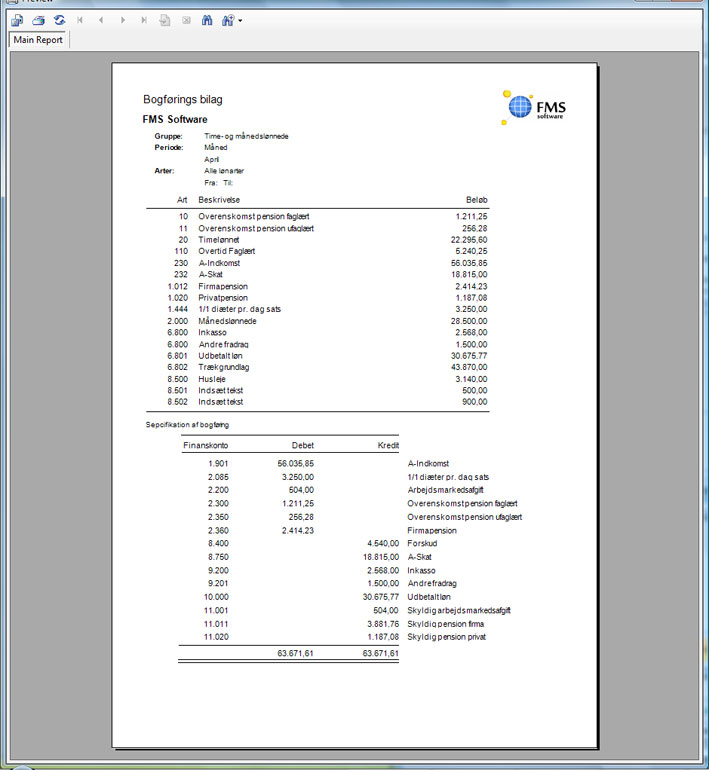Image resolution: width=709 pixels, height=770 pixels.
Task: Go to the first page
Action: 80,20
